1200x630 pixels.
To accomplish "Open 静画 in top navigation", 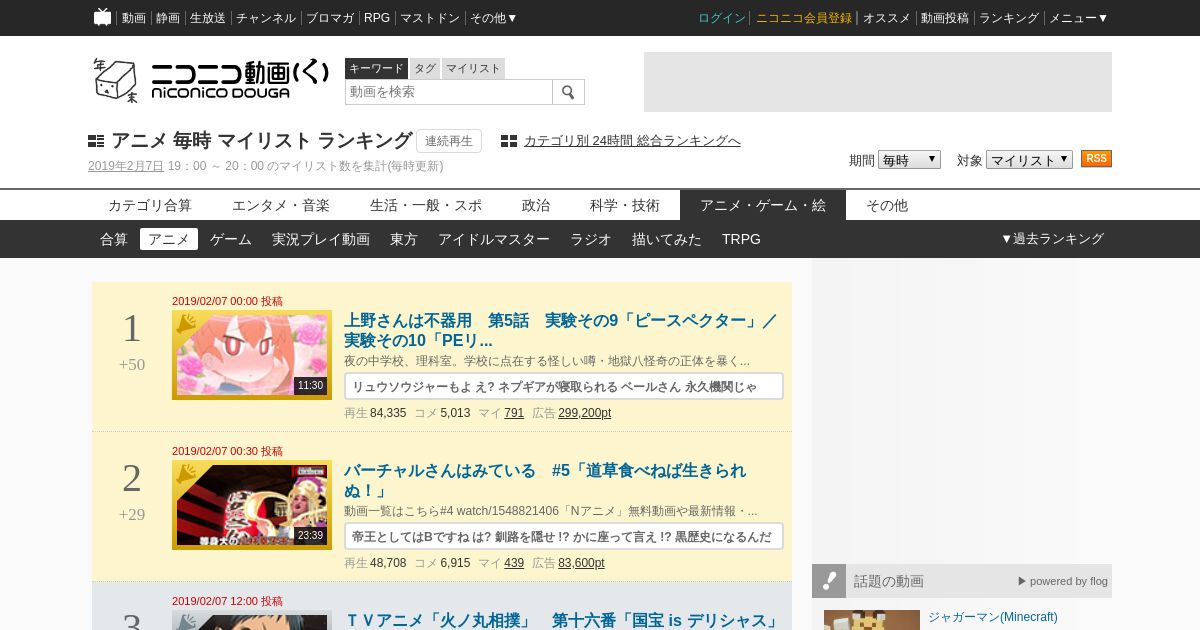I will tap(168, 18).
